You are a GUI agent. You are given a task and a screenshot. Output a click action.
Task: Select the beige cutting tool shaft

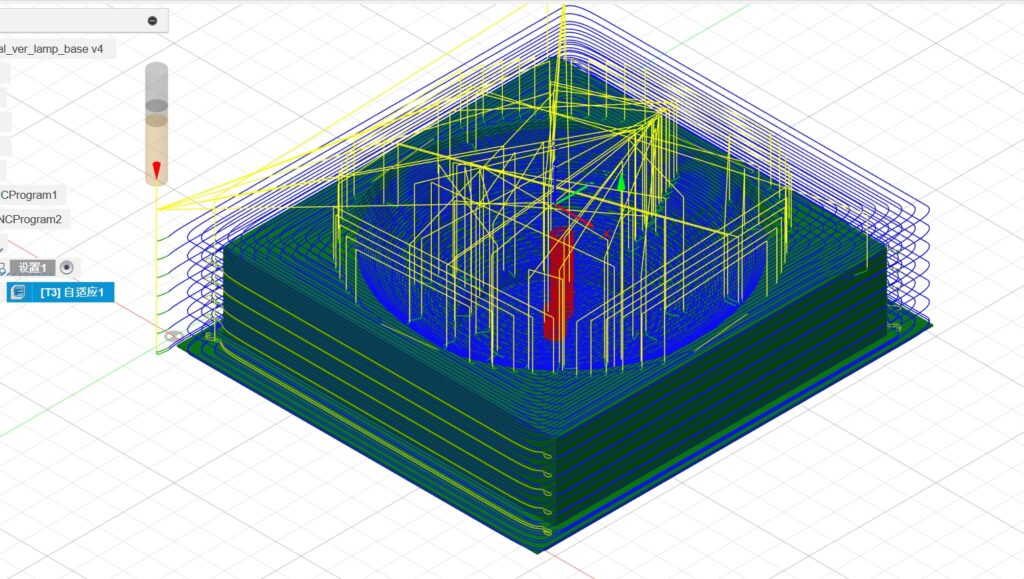157,140
